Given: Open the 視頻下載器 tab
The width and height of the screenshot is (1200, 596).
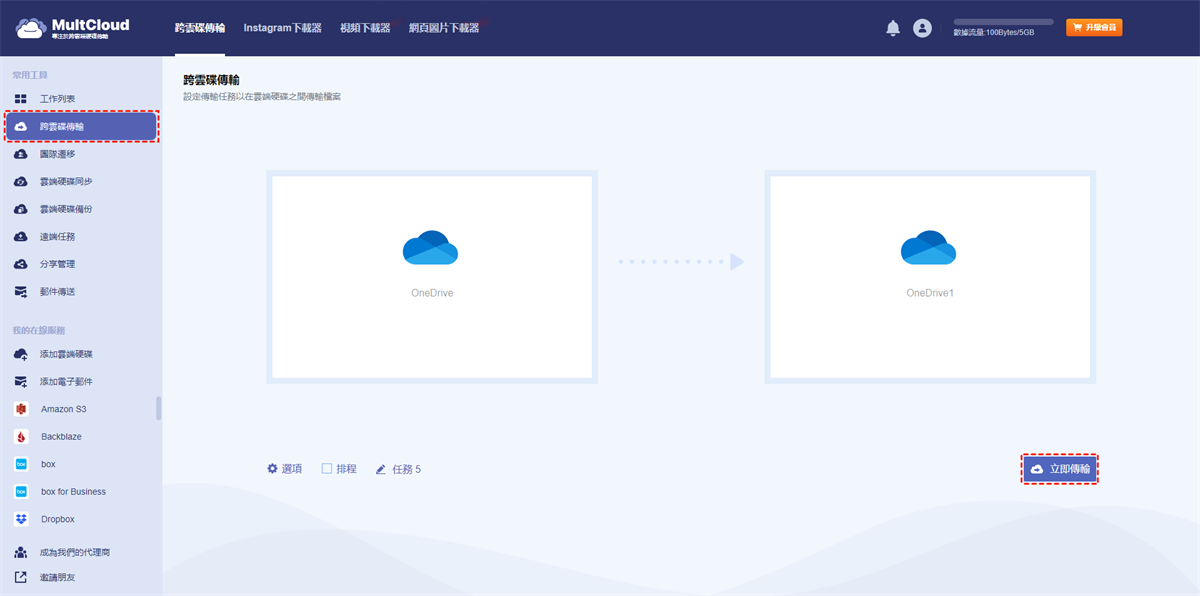Looking at the screenshot, I should tap(365, 28).
